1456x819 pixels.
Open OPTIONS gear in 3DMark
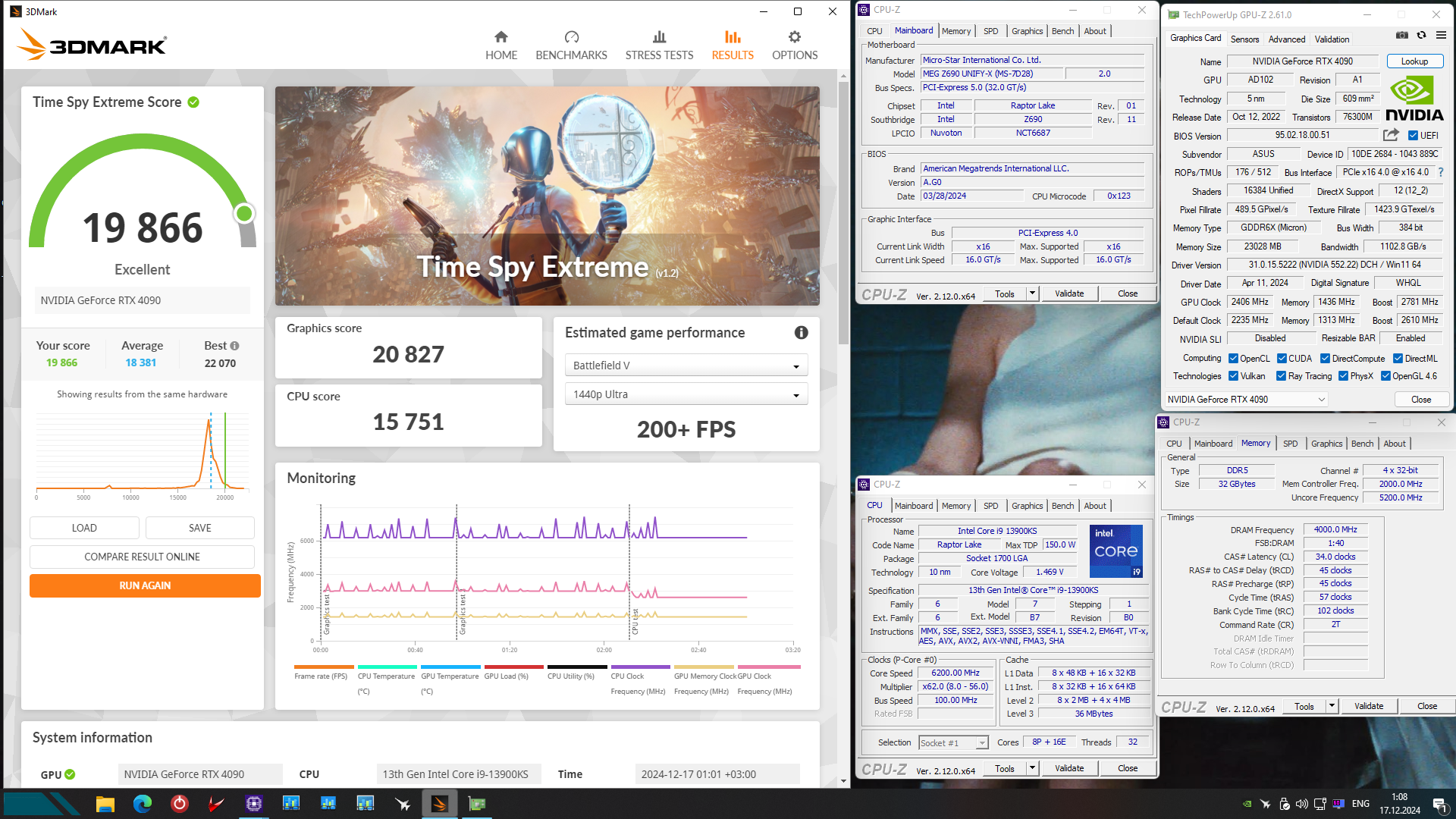pyautogui.click(x=795, y=45)
